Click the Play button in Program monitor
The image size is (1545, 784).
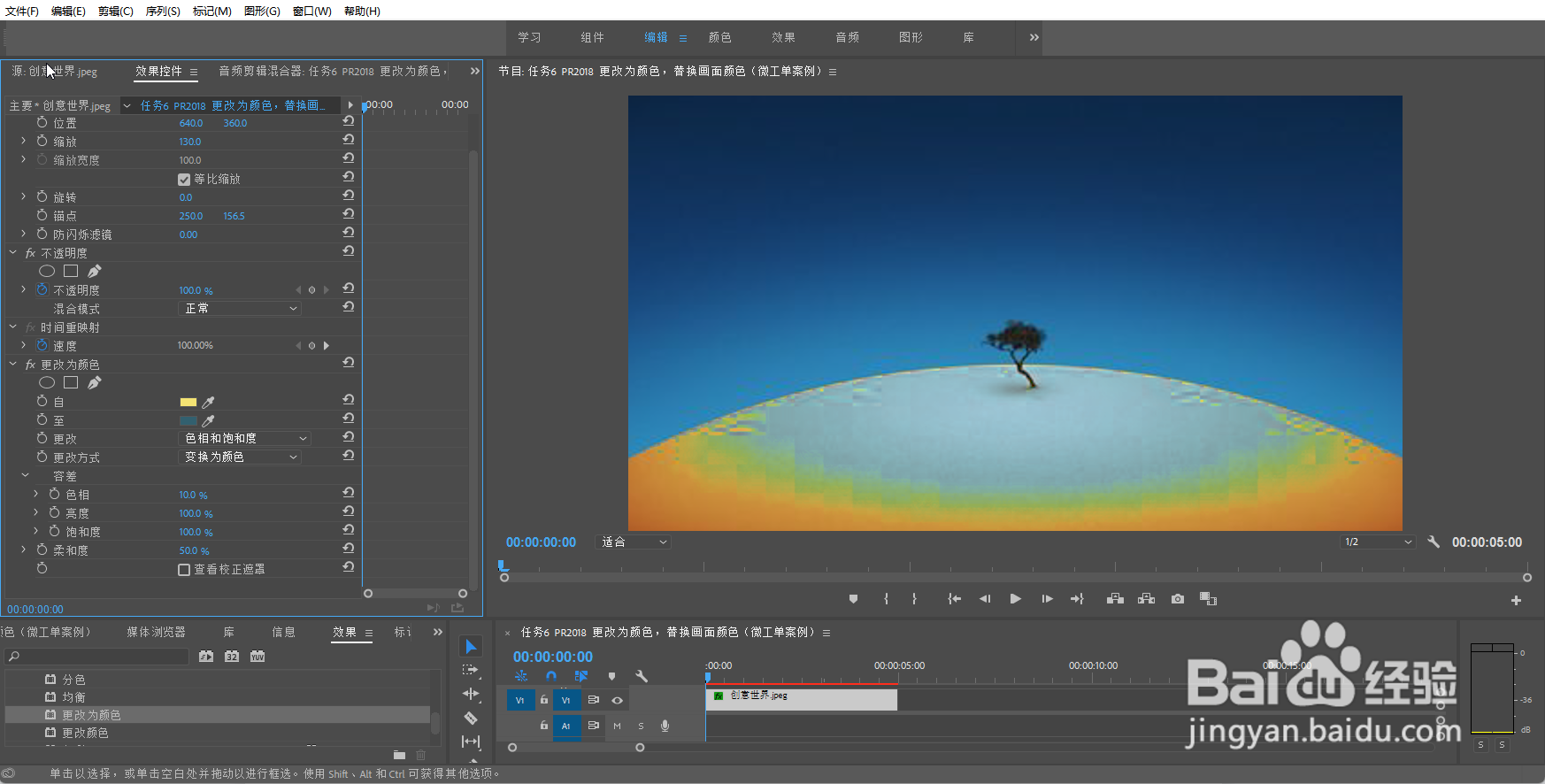pos(1015,599)
